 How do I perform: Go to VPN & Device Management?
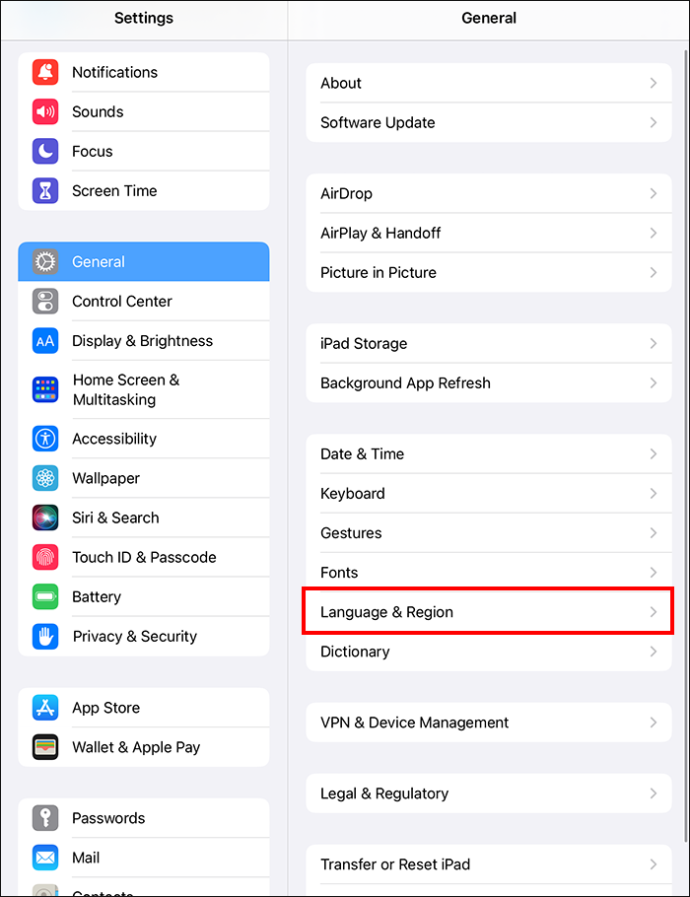click(x=489, y=723)
